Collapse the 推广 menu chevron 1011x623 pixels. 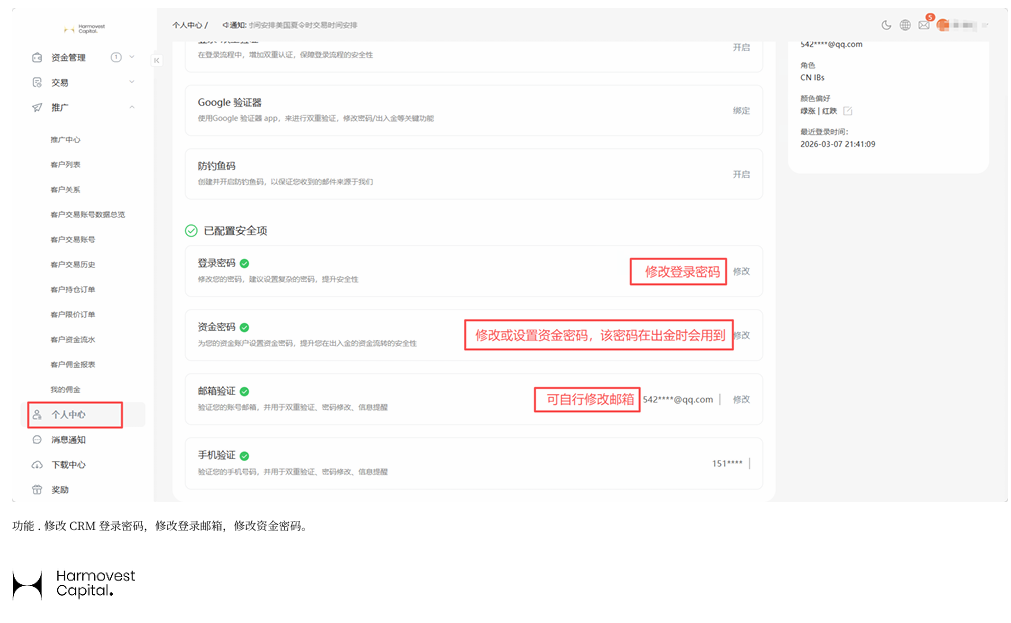(x=132, y=108)
